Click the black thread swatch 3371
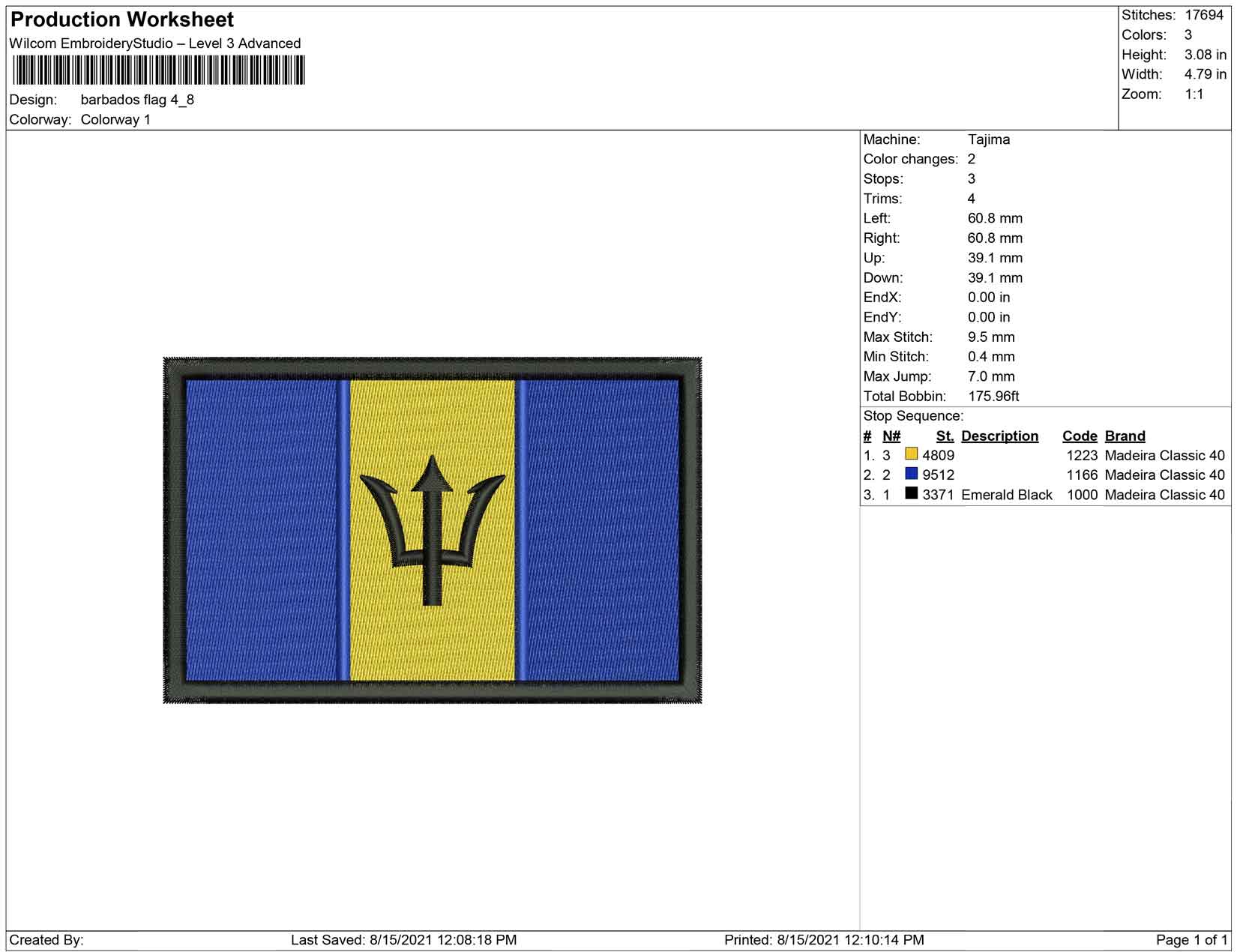This screenshot has width=1237, height=952. click(x=911, y=493)
